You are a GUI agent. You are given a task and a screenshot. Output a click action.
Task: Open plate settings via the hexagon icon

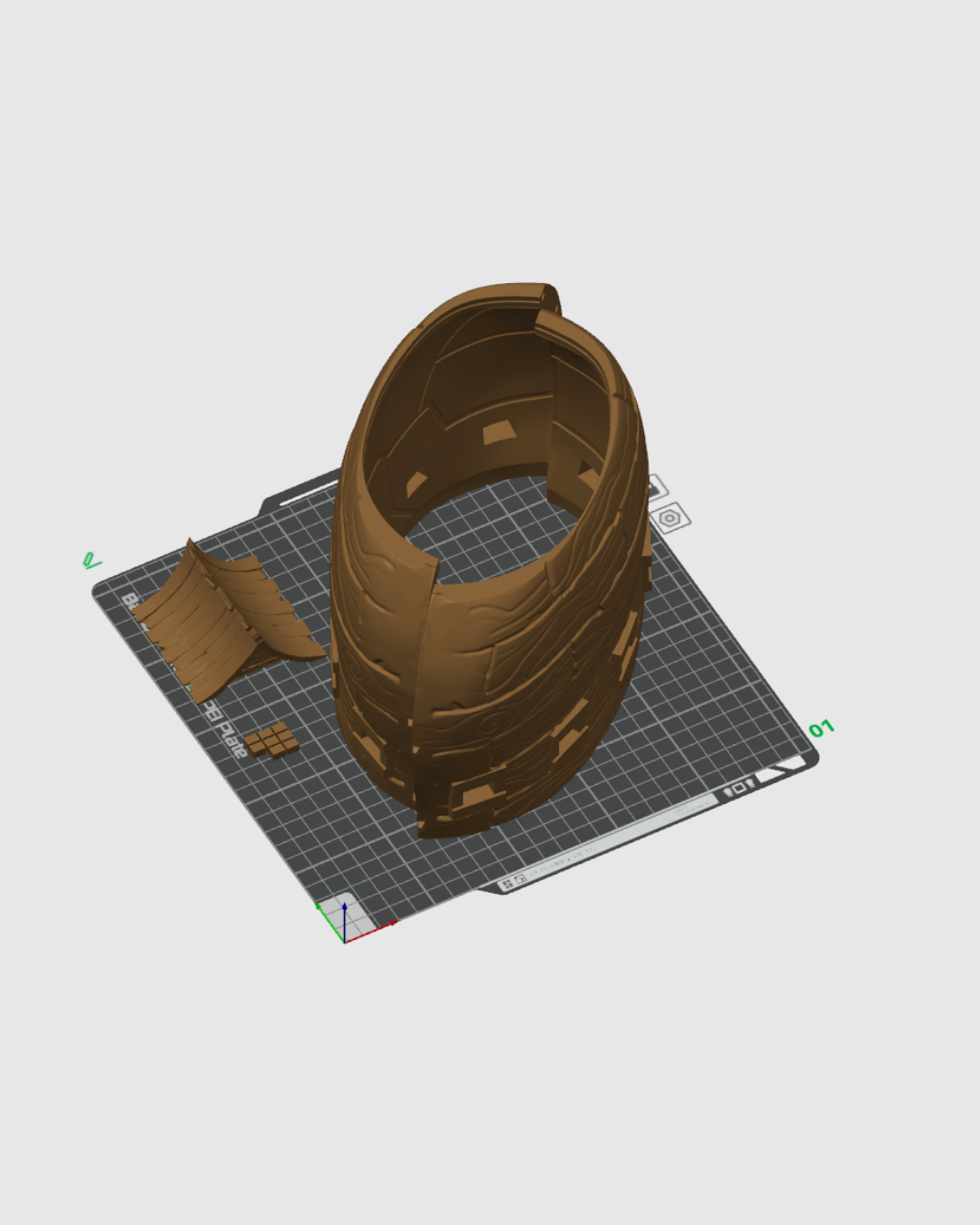coord(670,518)
